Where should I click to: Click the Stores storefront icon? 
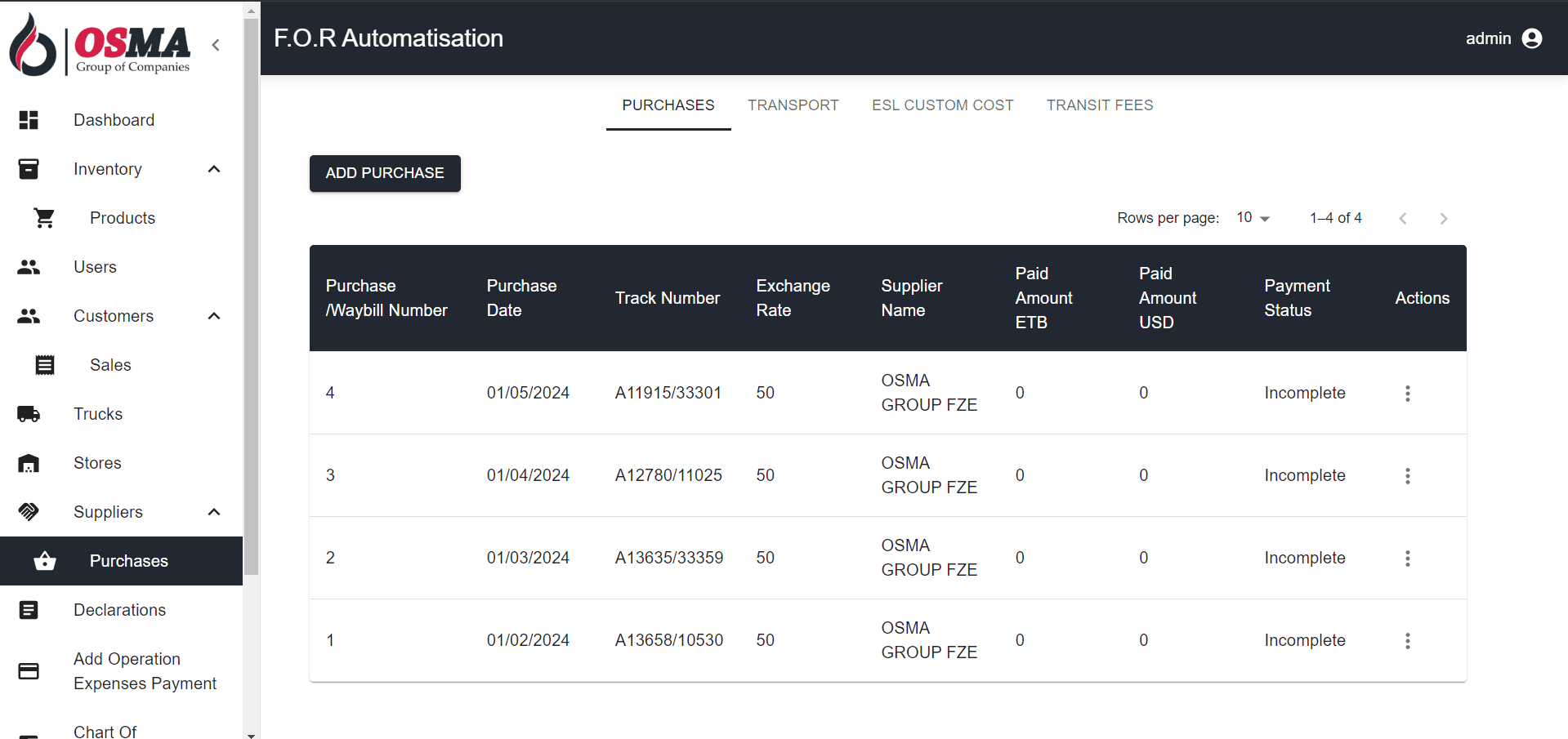pos(29,463)
